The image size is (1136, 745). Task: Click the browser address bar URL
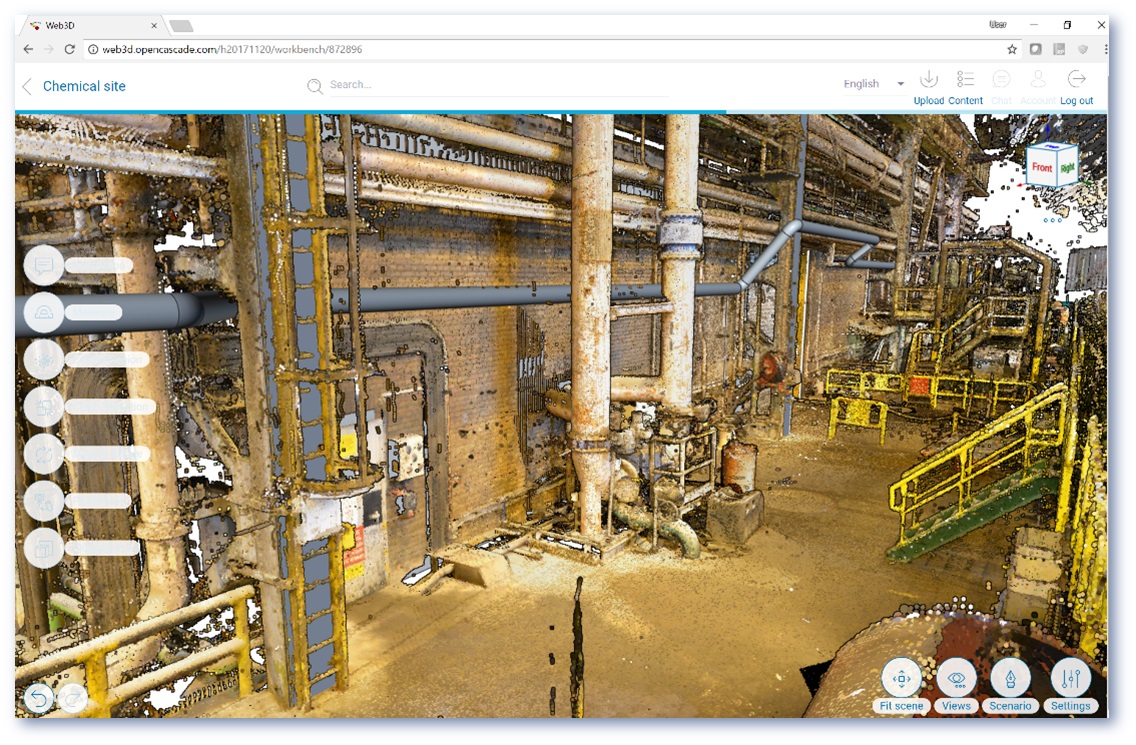click(x=232, y=49)
